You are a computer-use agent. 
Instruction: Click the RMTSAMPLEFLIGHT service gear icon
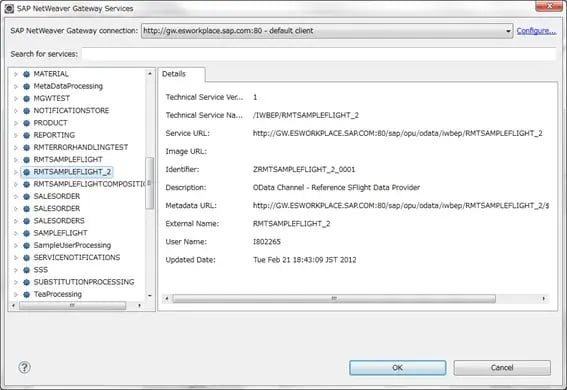(26, 160)
